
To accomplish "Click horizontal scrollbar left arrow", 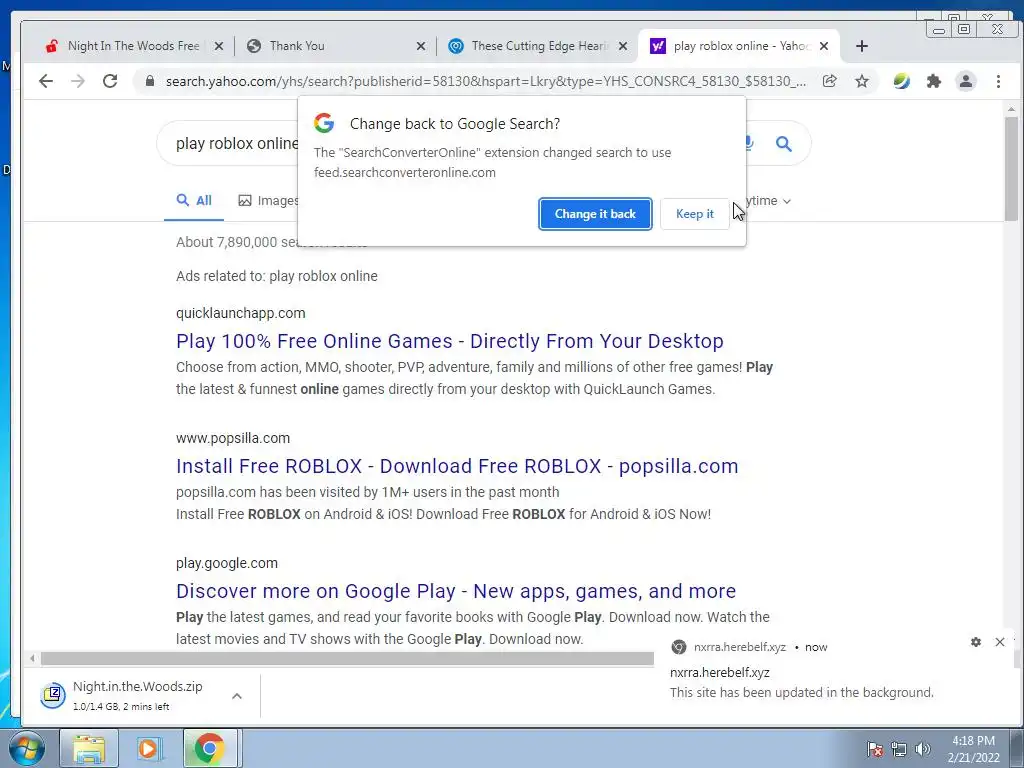I will 32,658.
